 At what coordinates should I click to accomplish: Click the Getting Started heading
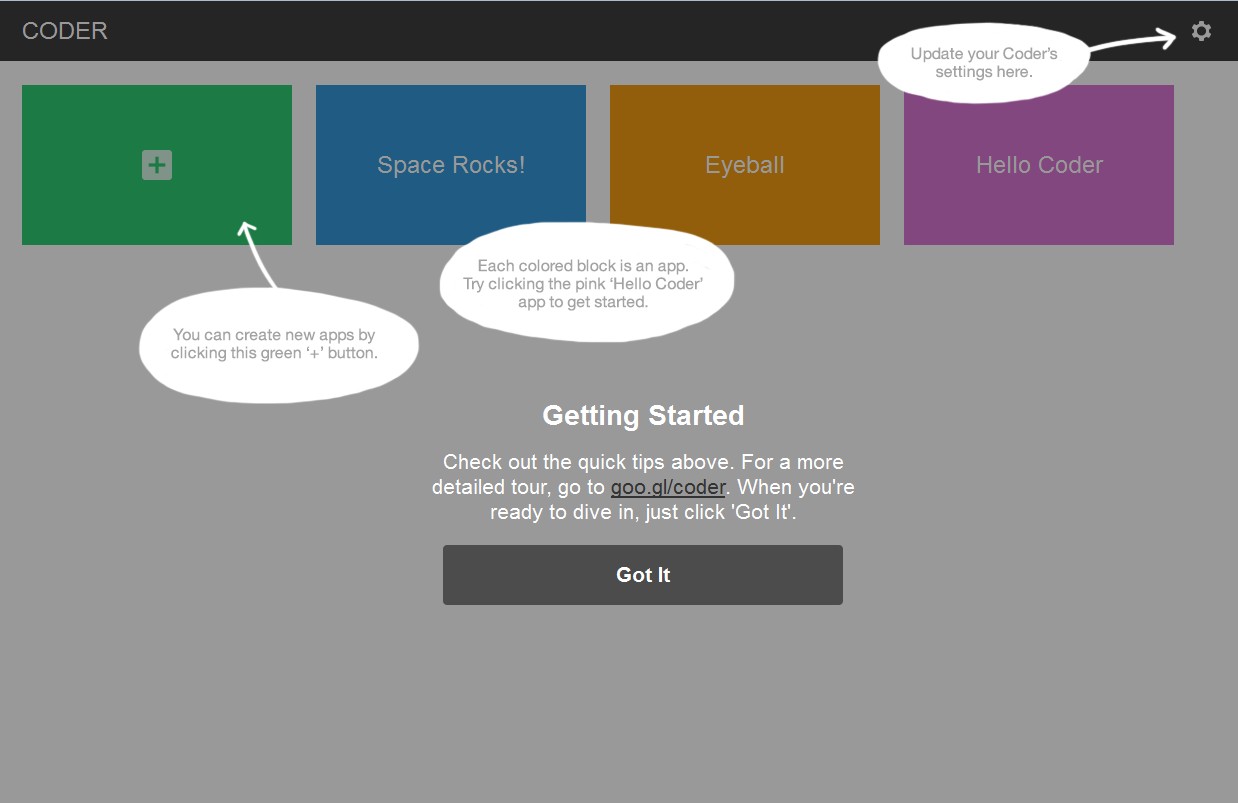point(643,415)
